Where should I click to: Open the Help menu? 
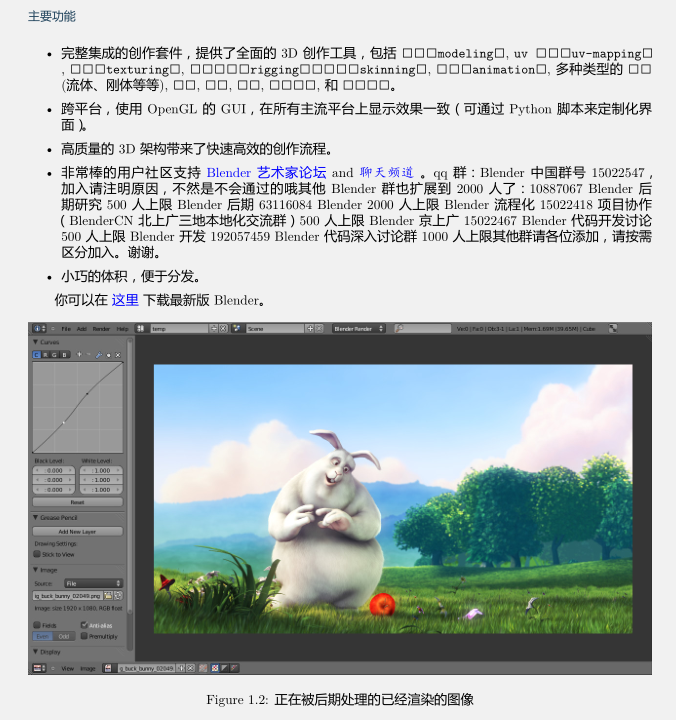[122, 329]
